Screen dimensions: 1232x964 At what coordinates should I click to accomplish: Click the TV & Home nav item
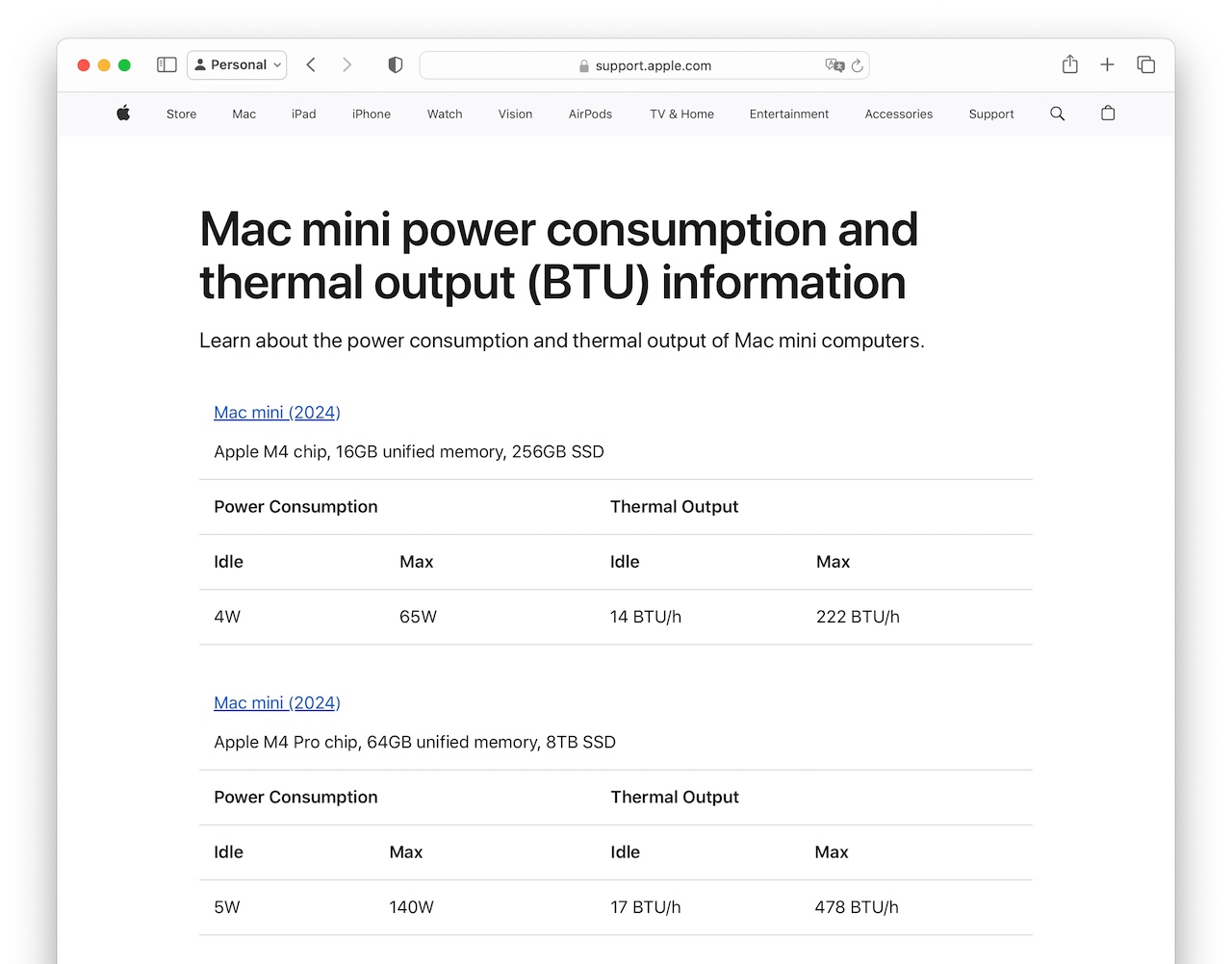click(680, 114)
